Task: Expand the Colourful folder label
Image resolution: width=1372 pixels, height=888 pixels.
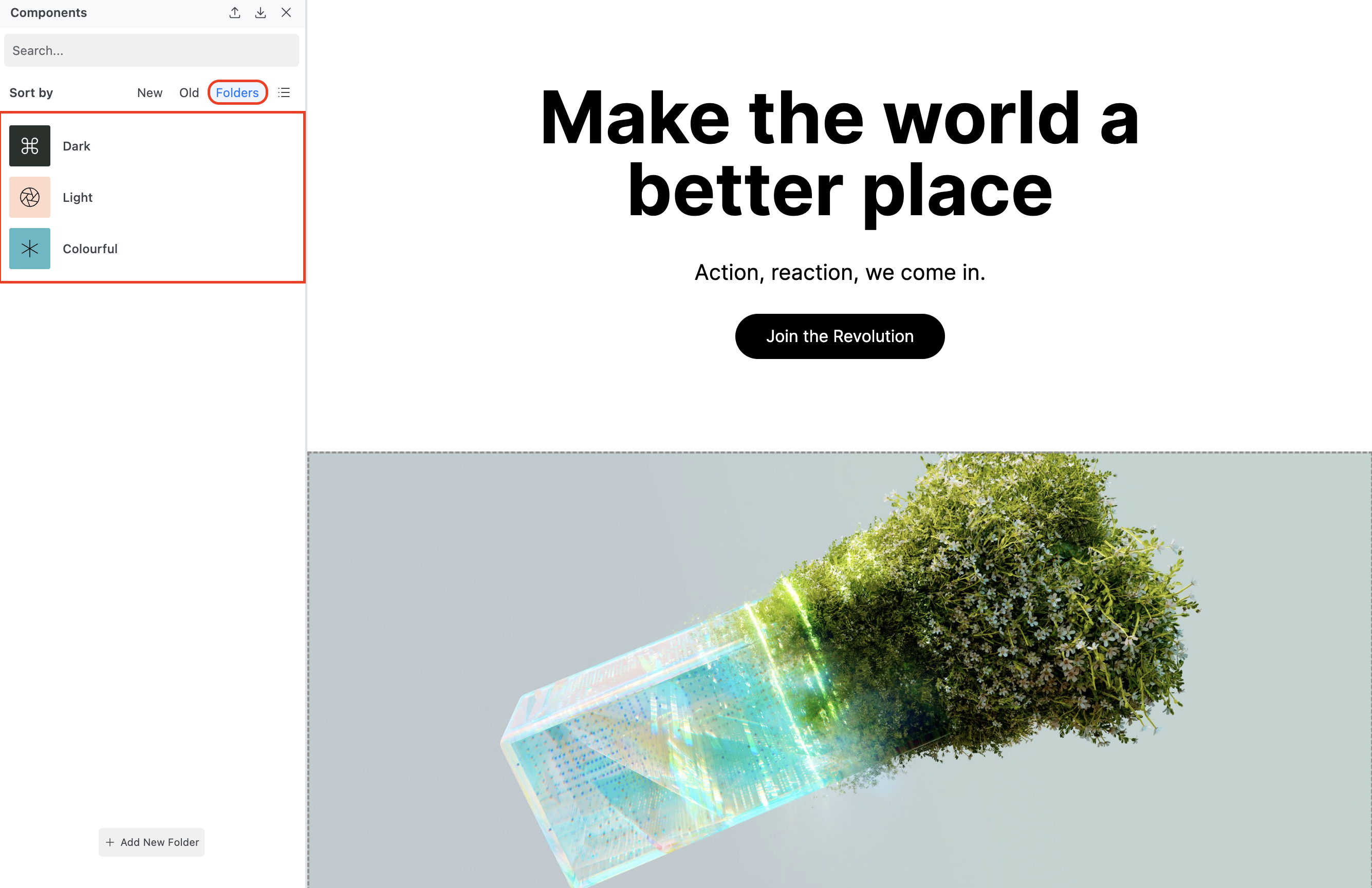Action: [90, 249]
